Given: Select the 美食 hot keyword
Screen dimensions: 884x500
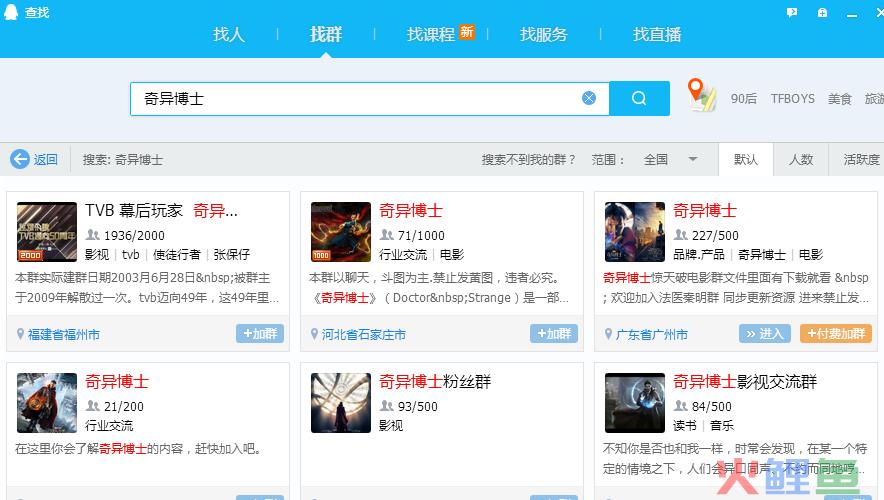Looking at the screenshot, I should coord(839,99).
